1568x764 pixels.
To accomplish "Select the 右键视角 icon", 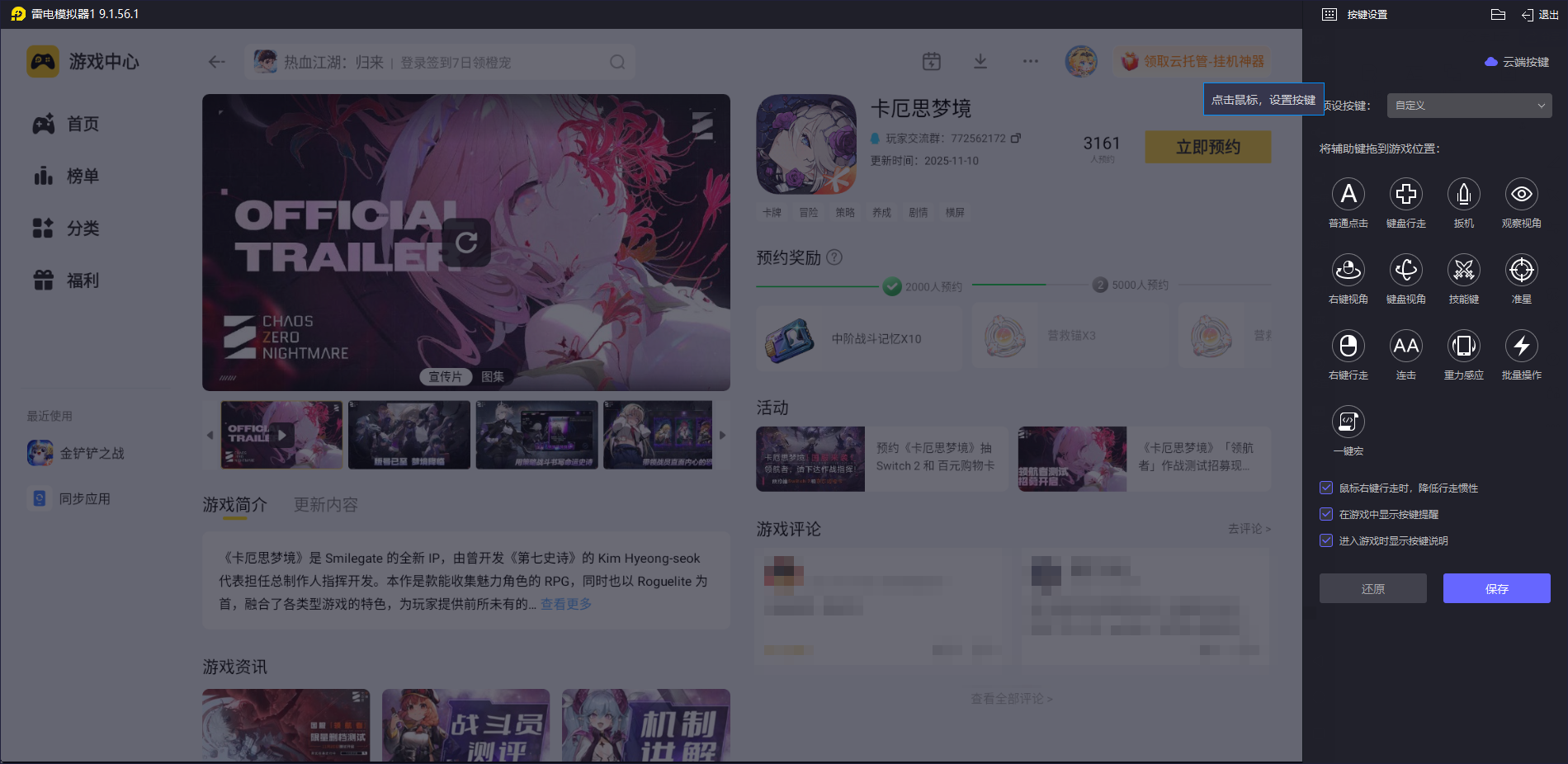I will pyautogui.click(x=1348, y=270).
